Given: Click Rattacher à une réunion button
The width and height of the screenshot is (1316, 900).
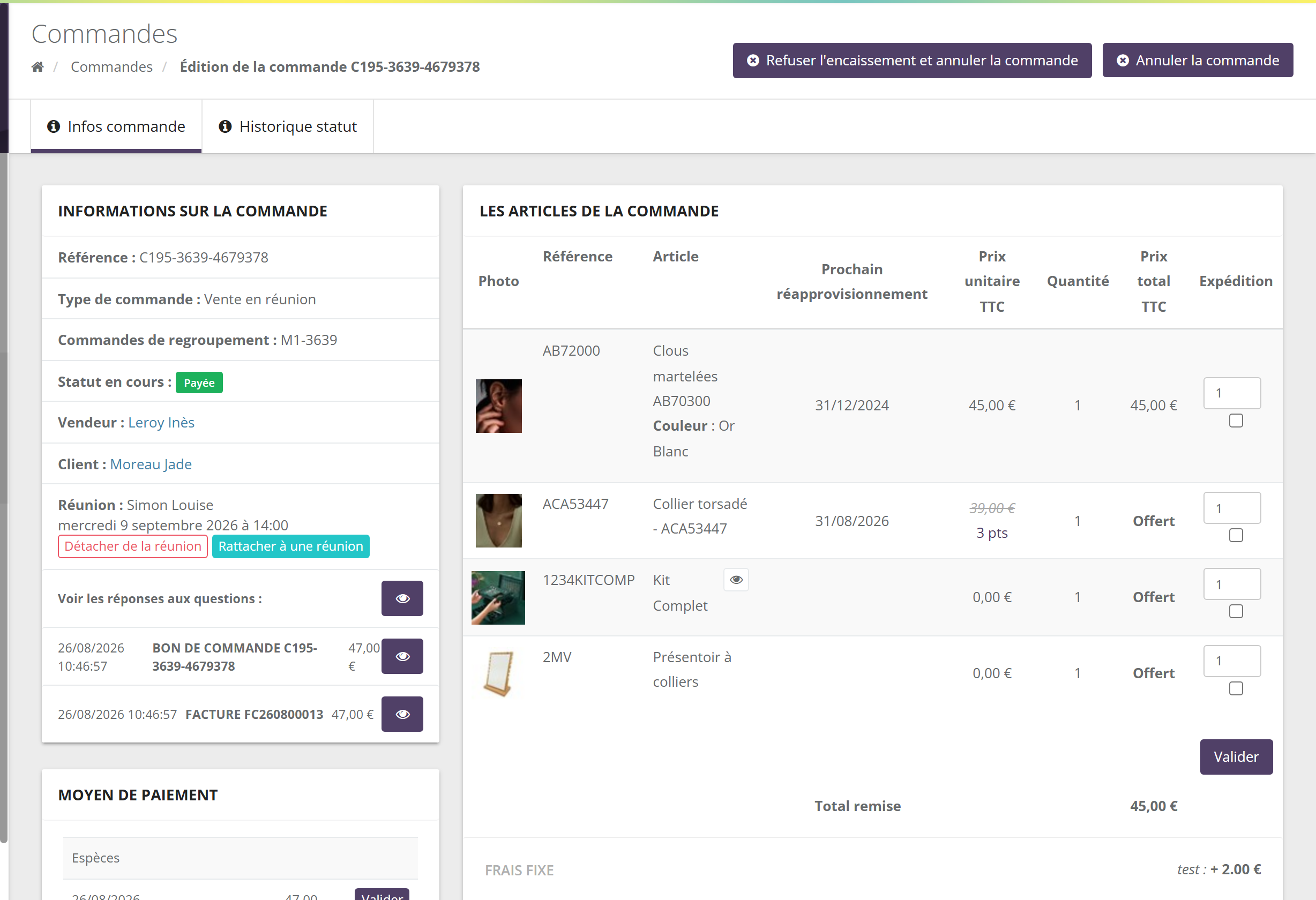Looking at the screenshot, I should click(x=291, y=546).
